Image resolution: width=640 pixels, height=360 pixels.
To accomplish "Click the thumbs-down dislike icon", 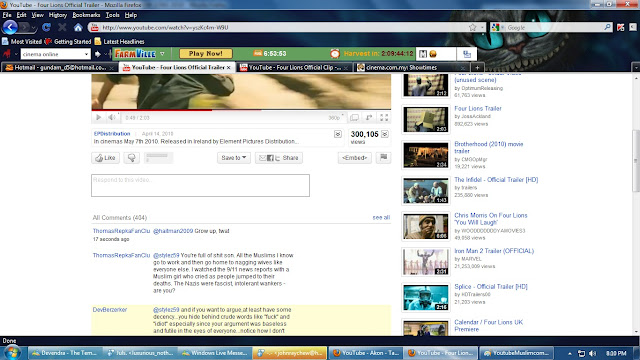I will tap(131, 158).
